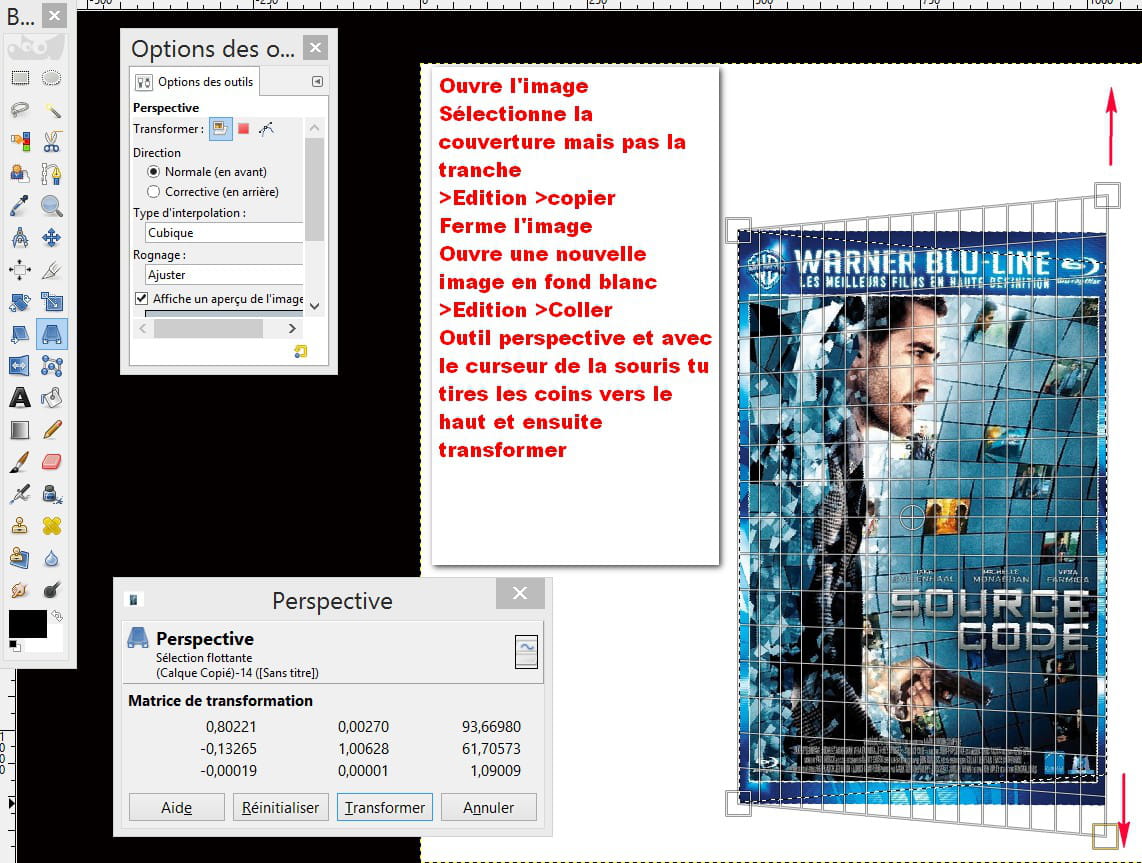Click the highlighted Perspective tool
This screenshot has width=1142, height=863.
coord(52,334)
